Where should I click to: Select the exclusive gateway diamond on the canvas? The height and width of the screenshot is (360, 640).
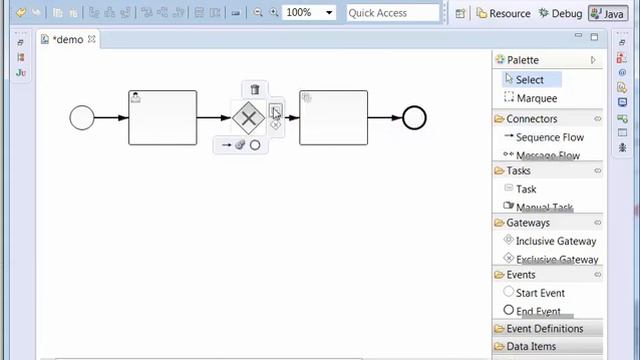pyautogui.click(x=249, y=118)
